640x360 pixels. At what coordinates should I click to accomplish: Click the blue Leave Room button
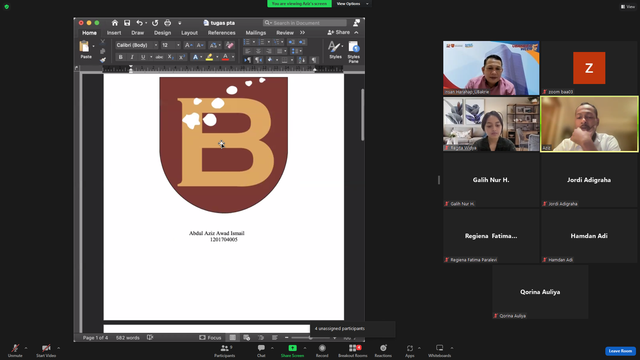[620, 351]
